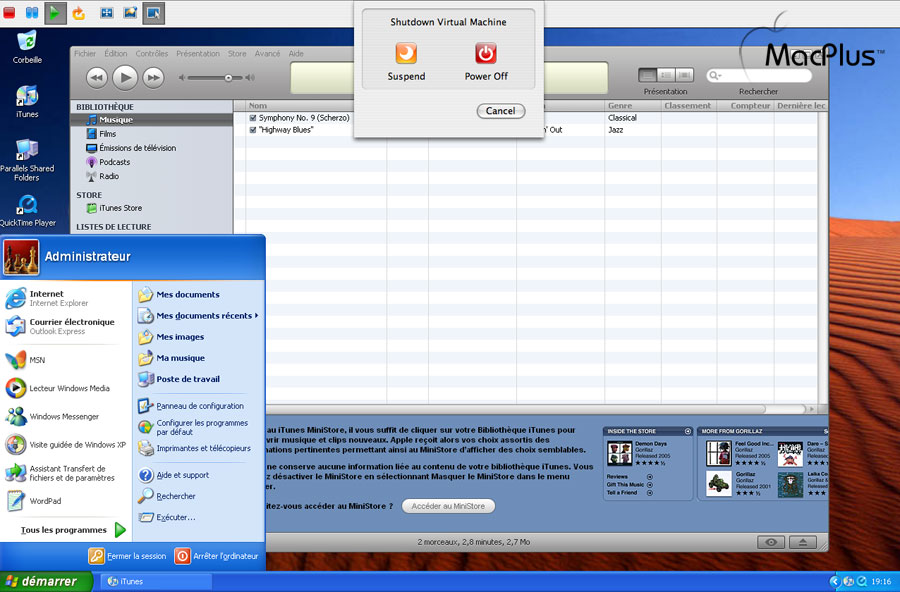Image resolution: width=900 pixels, height=592 pixels.
Task: Click the green Play icon in Parallels toolbar
Action: pyautogui.click(x=55, y=13)
